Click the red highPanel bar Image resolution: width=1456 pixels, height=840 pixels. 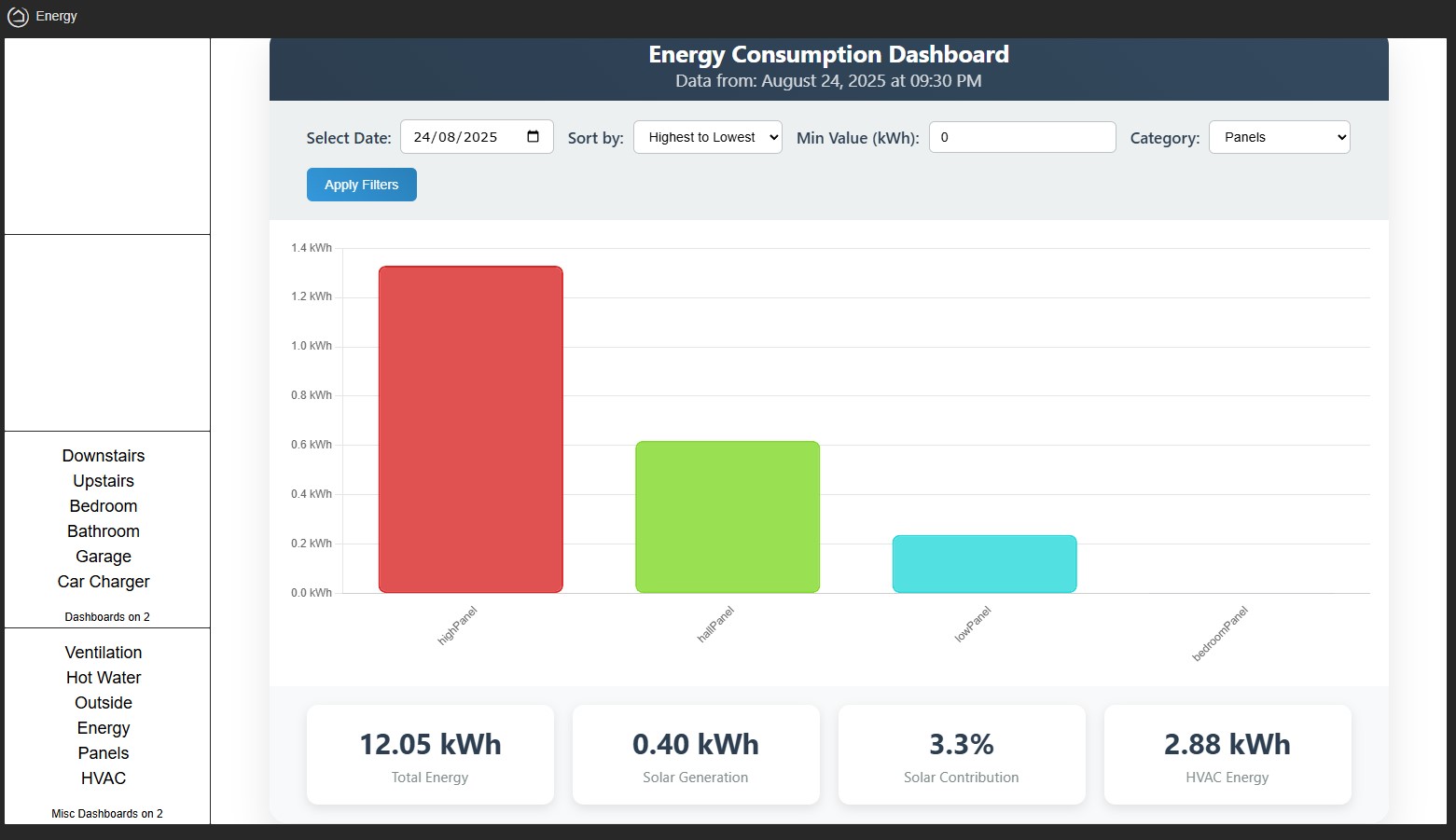[470, 430]
